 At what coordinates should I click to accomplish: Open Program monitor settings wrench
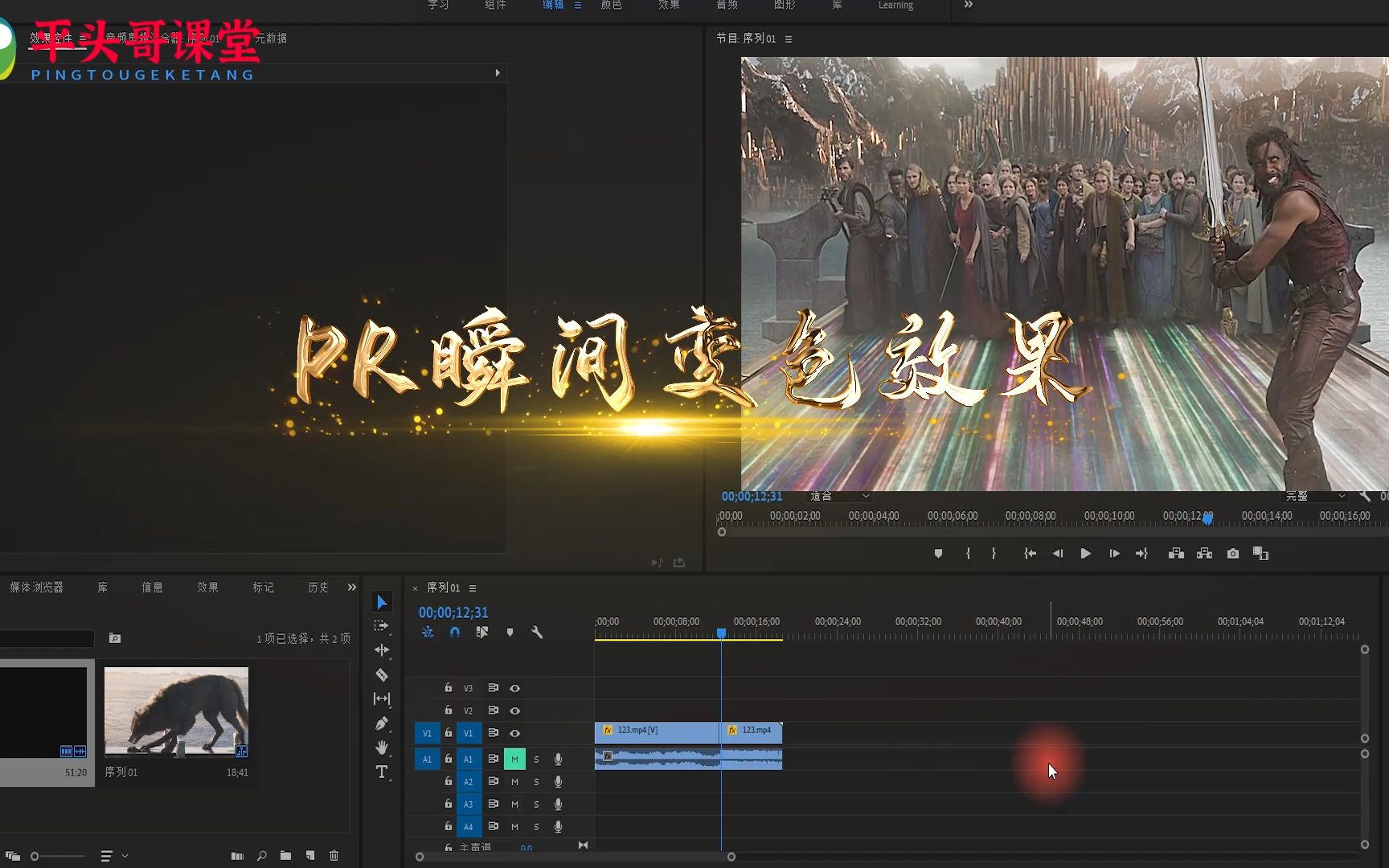[x=1365, y=497]
